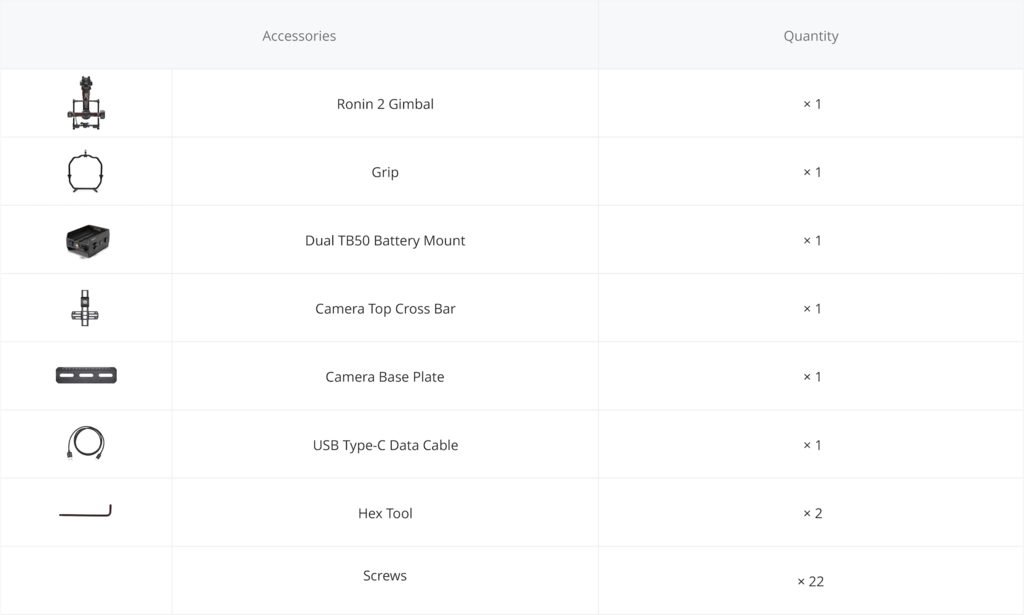
Task: Click the × 1 quantity for Ronin 2 Gimbal
Action: pos(812,104)
